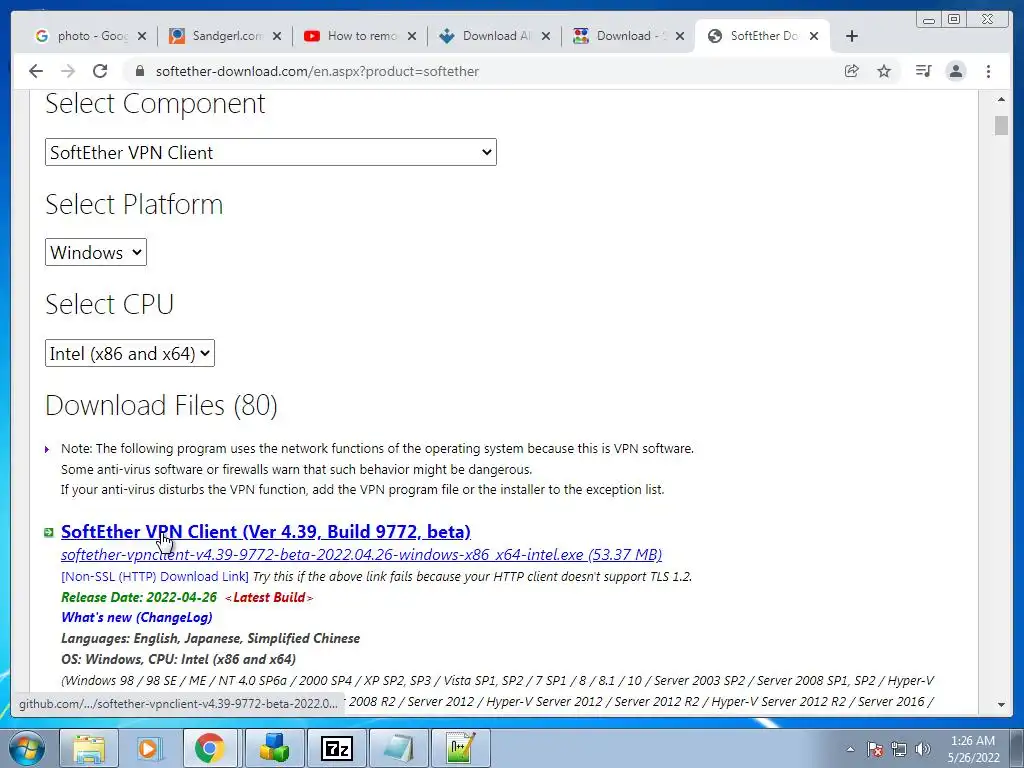Click the page scrollbar down arrow
The image size is (1024, 768).
pyautogui.click(x=1001, y=705)
